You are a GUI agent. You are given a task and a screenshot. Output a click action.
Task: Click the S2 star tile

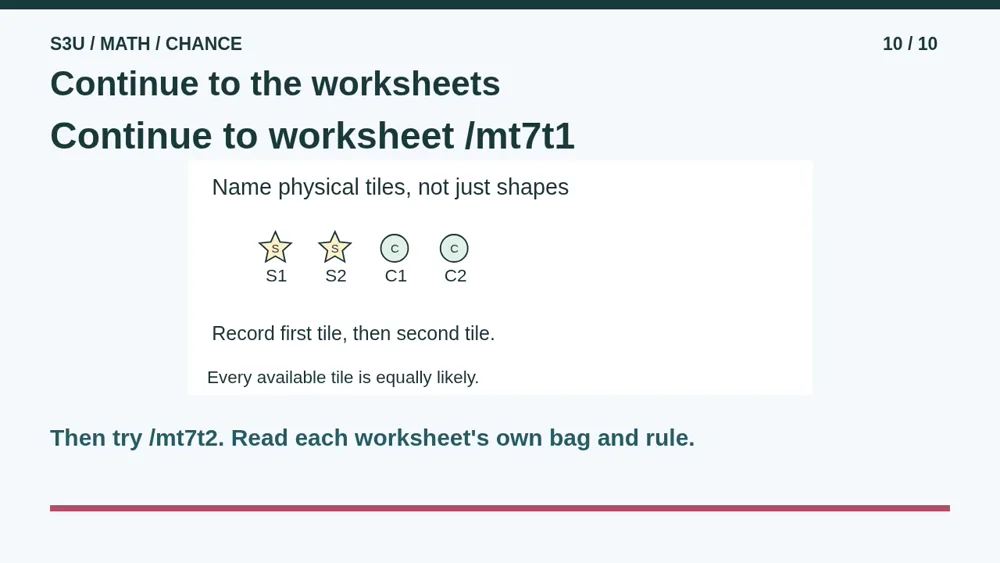click(x=335, y=247)
